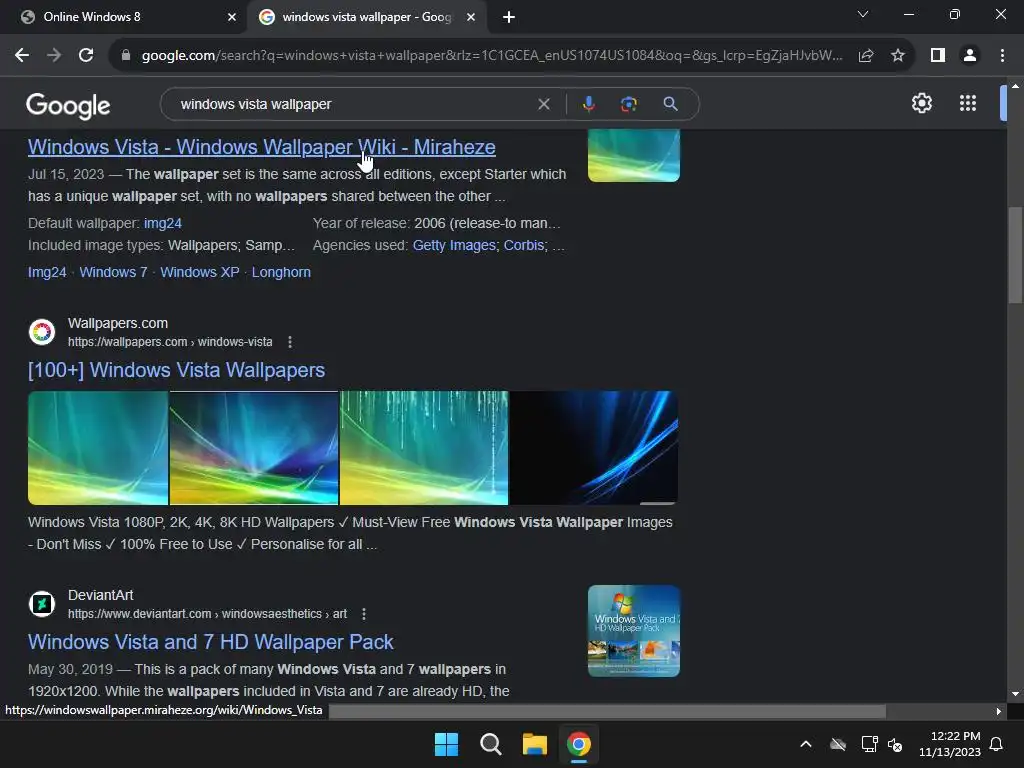Follow the Windows XP sitelink
This screenshot has width=1024, height=768.
[200, 272]
